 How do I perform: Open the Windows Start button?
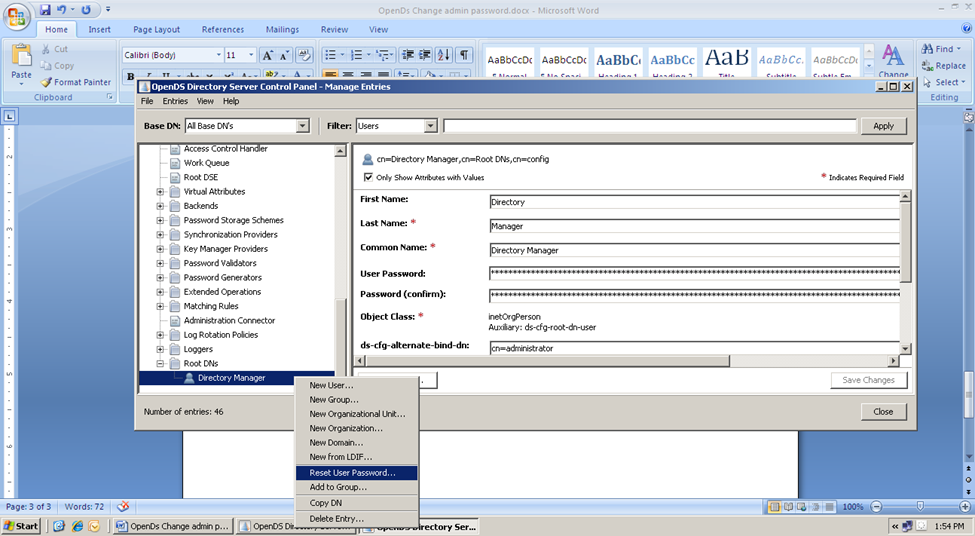pyautogui.click(x=21, y=526)
